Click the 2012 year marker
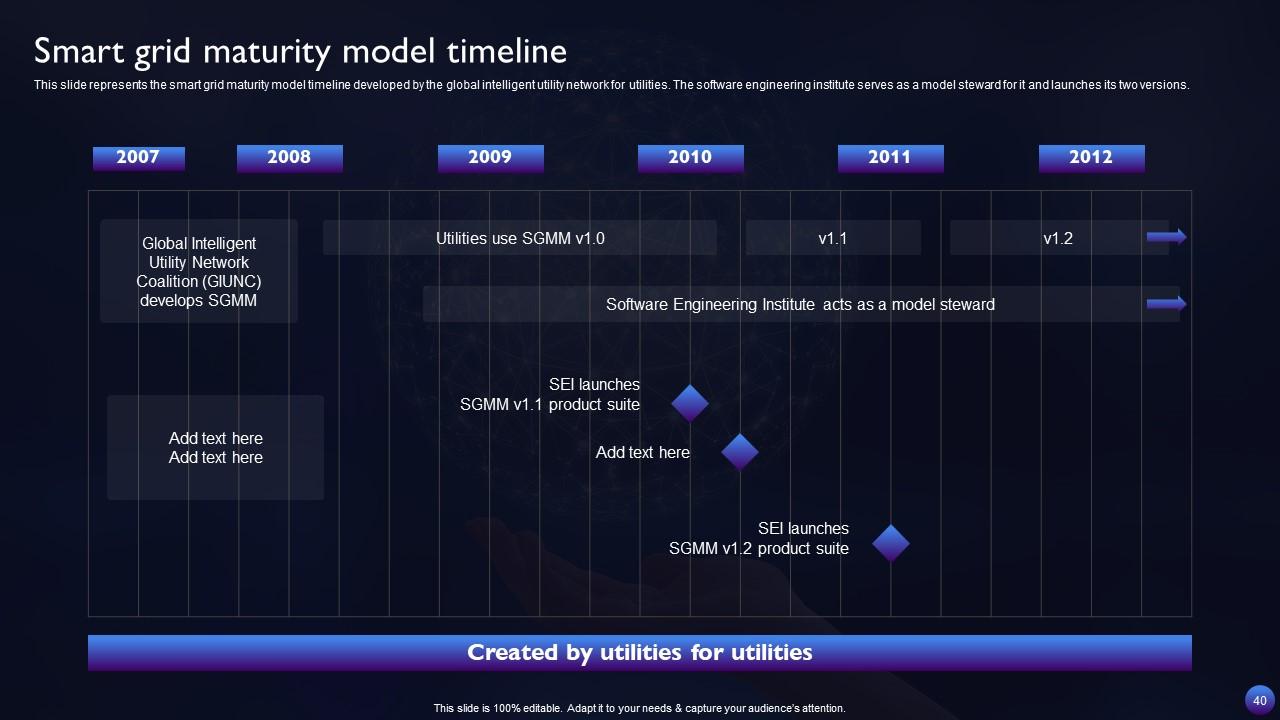 pos(1091,157)
